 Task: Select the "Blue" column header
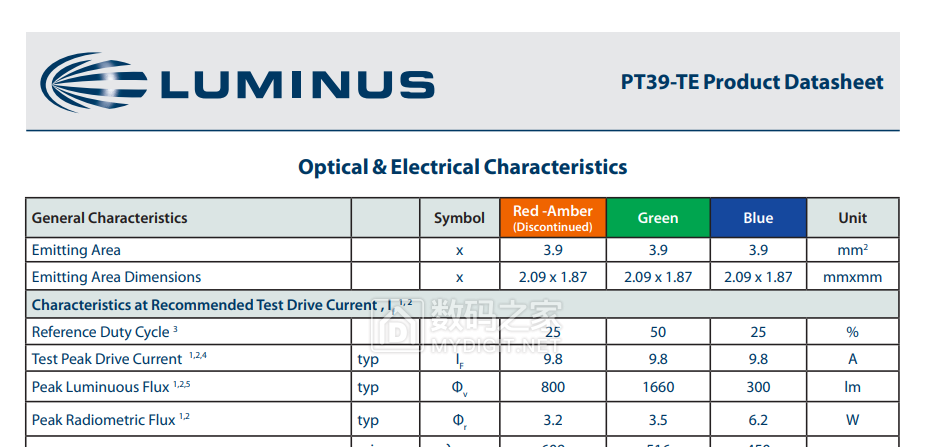coord(758,218)
